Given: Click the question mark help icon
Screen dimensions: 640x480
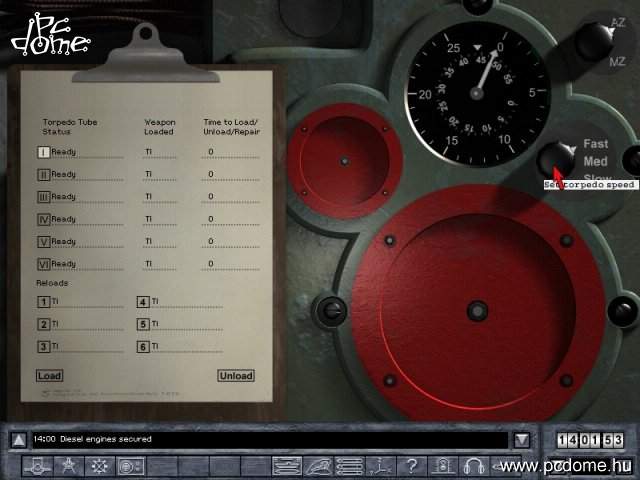Looking at the screenshot, I should [411, 466].
